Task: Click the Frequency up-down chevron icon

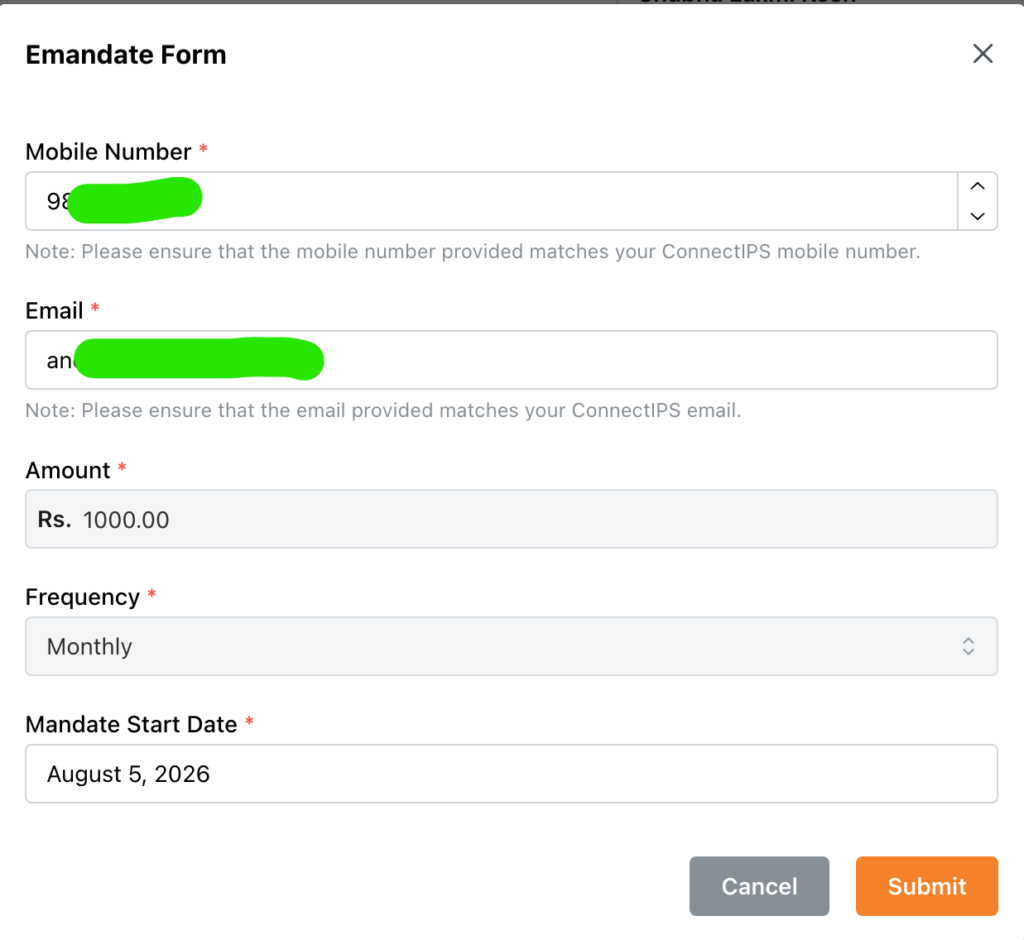Action: (x=968, y=646)
